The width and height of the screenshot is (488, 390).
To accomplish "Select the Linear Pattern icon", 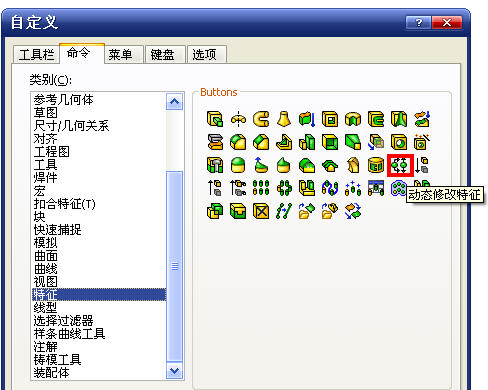I will pyautogui.click(x=261, y=188).
